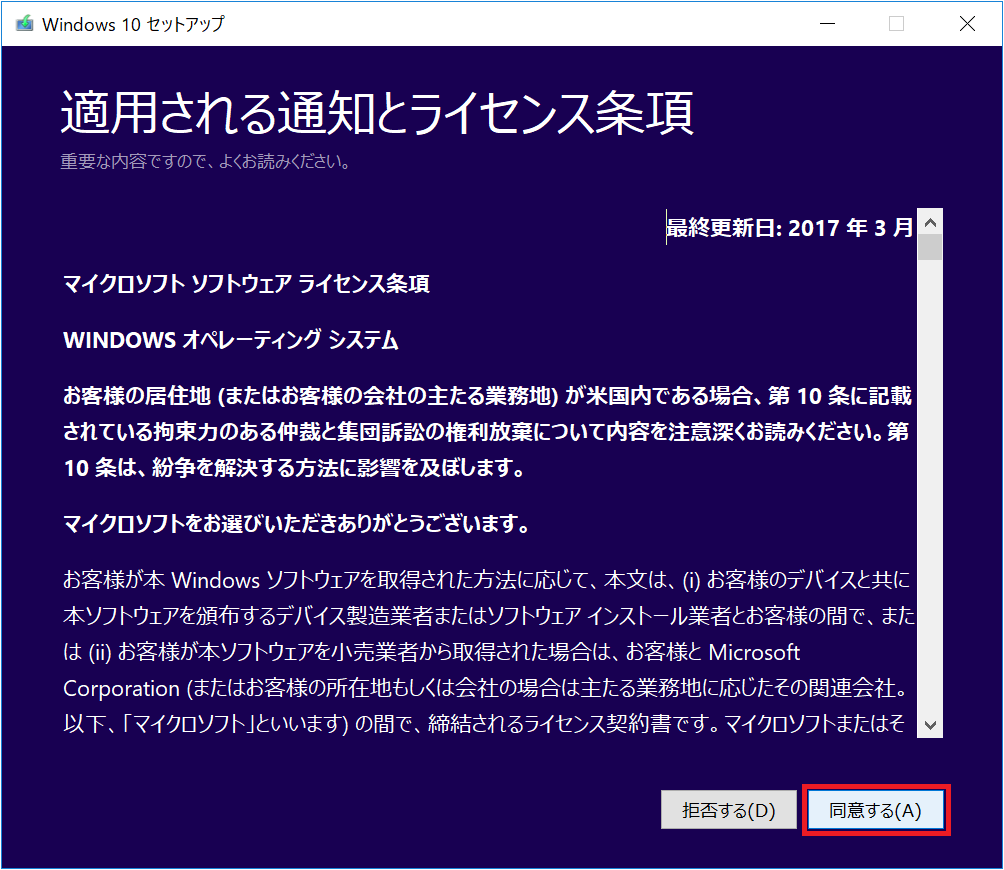This screenshot has width=1004, height=870.
Task: Click the Windows 10 Setup title bar icon
Action: (24, 24)
